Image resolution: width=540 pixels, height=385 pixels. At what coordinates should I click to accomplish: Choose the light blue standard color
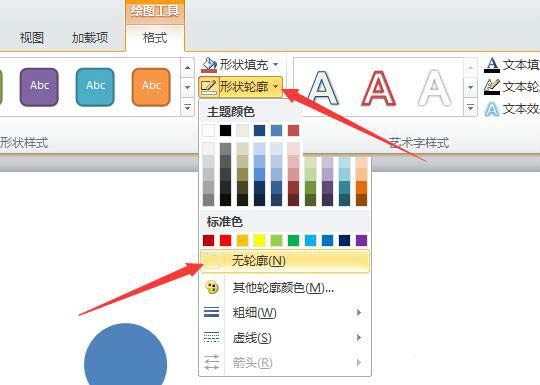(310, 240)
